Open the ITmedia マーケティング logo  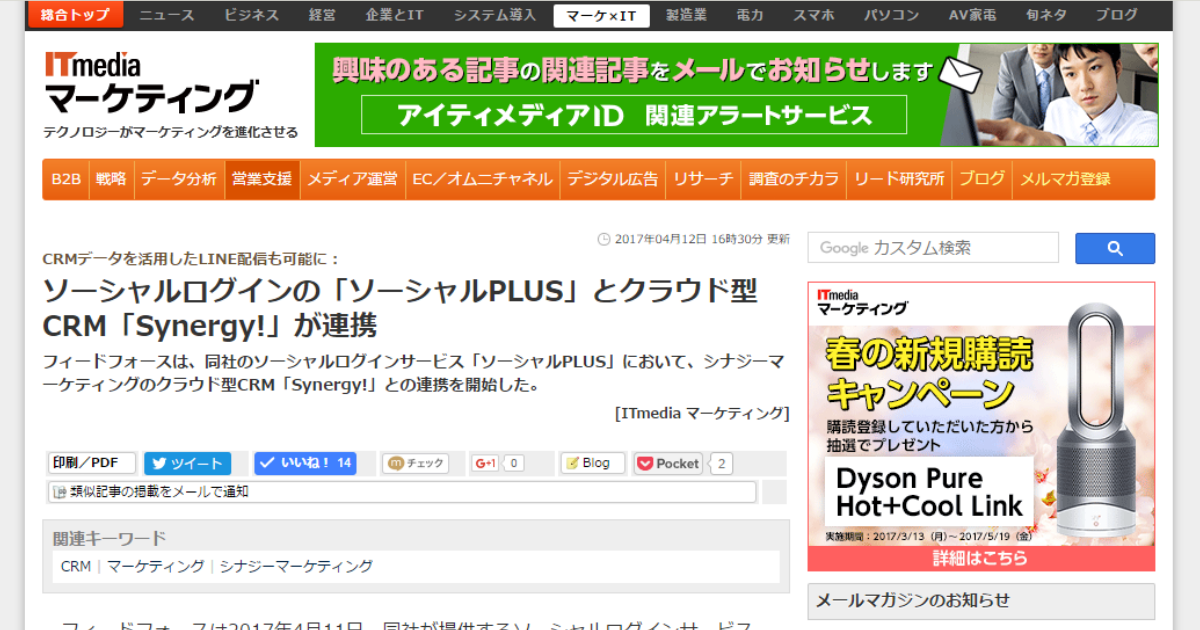(x=150, y=84)
